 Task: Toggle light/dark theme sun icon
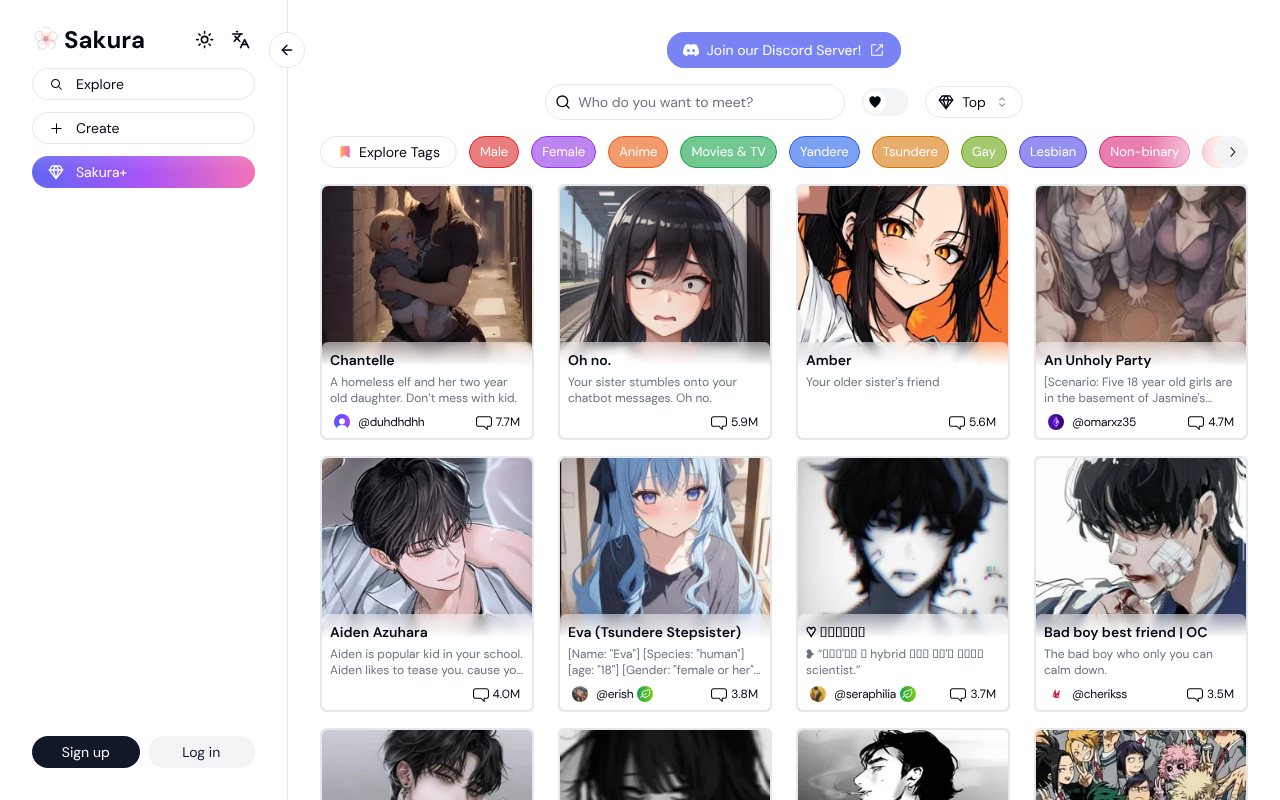[x=205, y=40]
